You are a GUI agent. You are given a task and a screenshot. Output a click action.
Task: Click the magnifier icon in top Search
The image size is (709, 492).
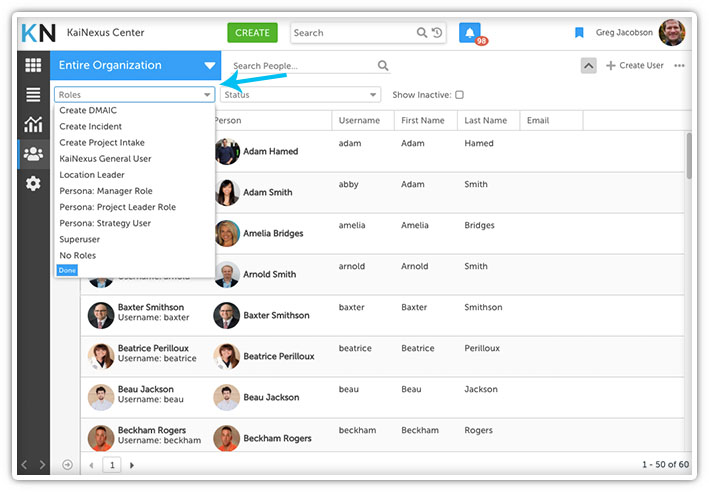click(421, 33)
